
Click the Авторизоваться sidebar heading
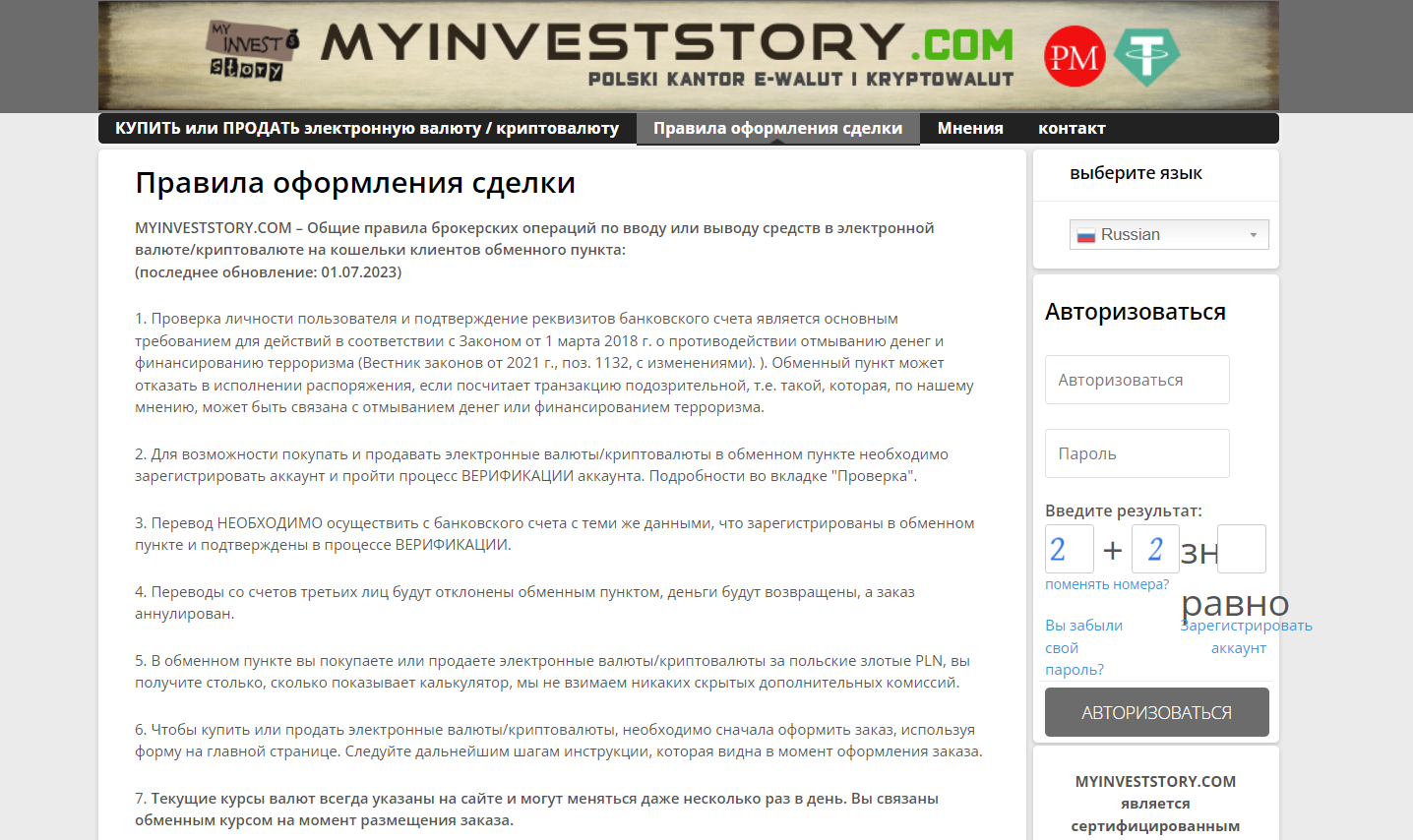[x=1136, y=312]
